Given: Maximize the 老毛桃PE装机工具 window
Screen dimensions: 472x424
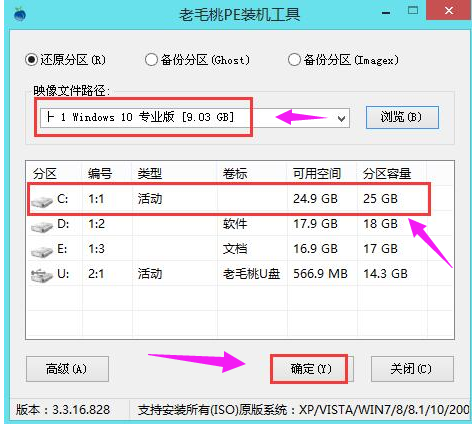Looking at the screenshot, I should point(413,11).
